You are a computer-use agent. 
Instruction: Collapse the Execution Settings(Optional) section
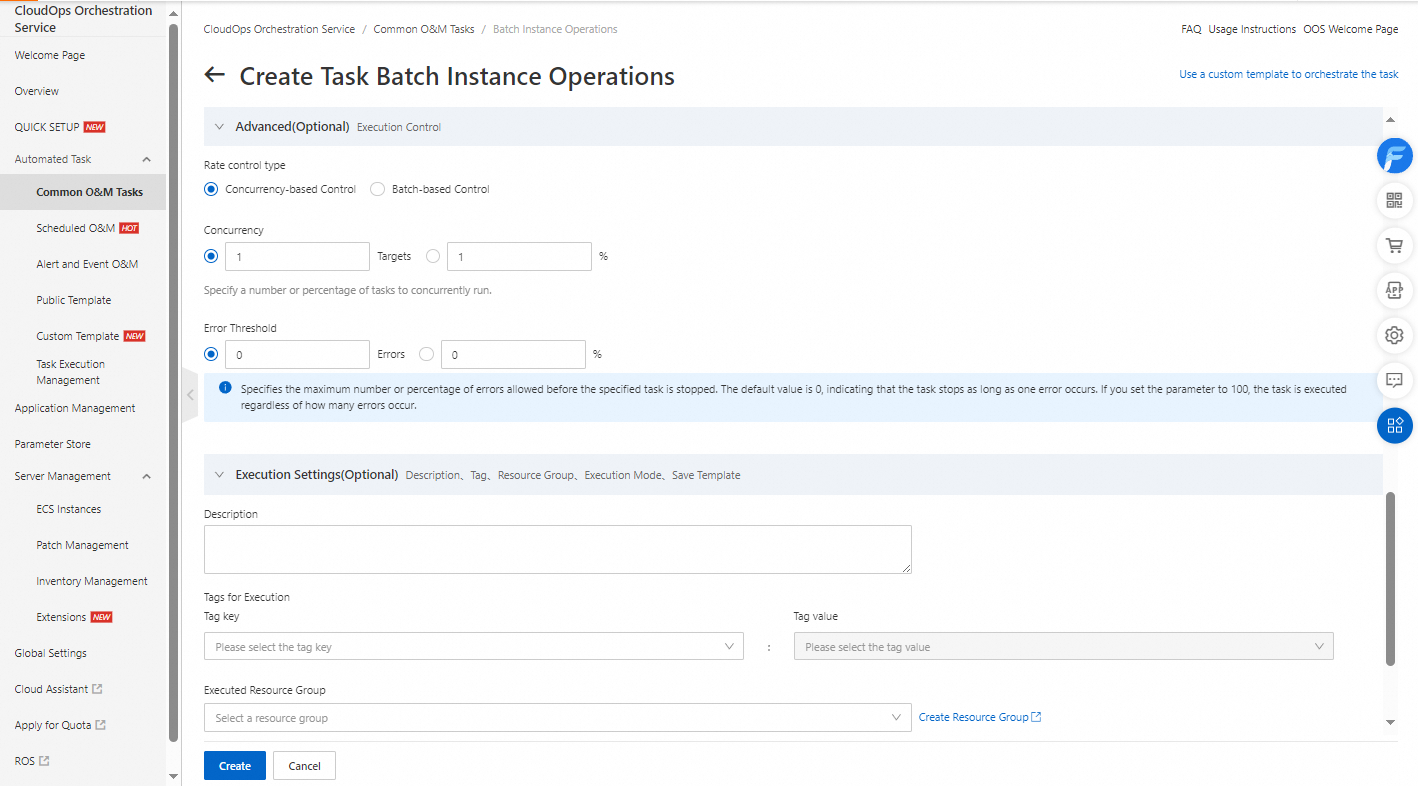pos(219,475)
